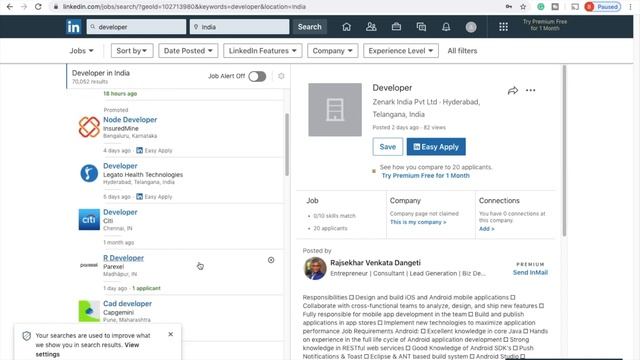The width and height of the screenshot is (640, 360).
Task: Open the Date Posted filter
Action: pos(188,51)
